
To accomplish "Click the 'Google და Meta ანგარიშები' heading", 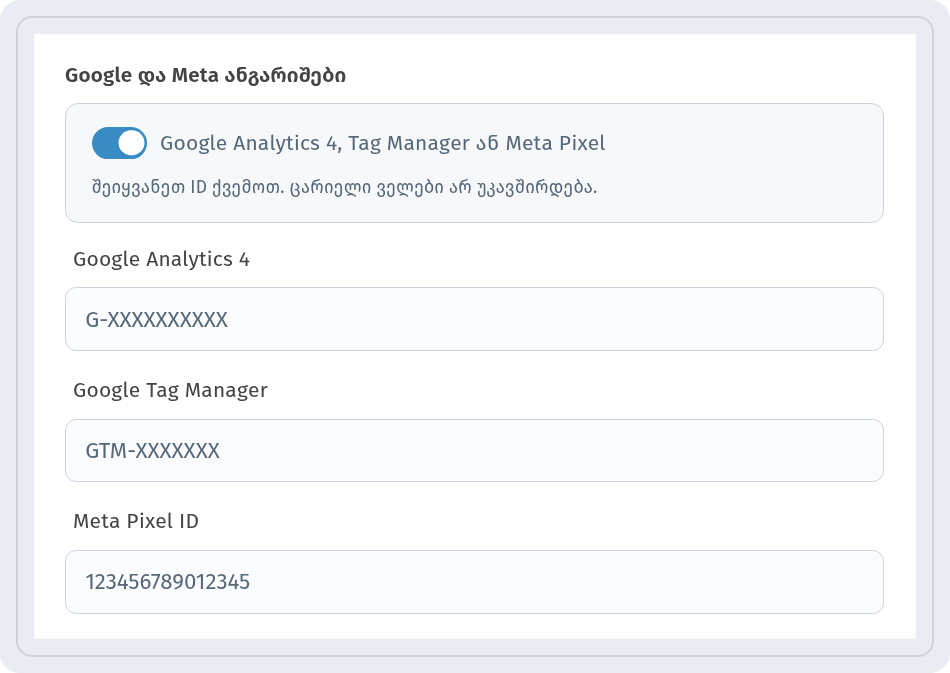I will [x=205, y=76].
